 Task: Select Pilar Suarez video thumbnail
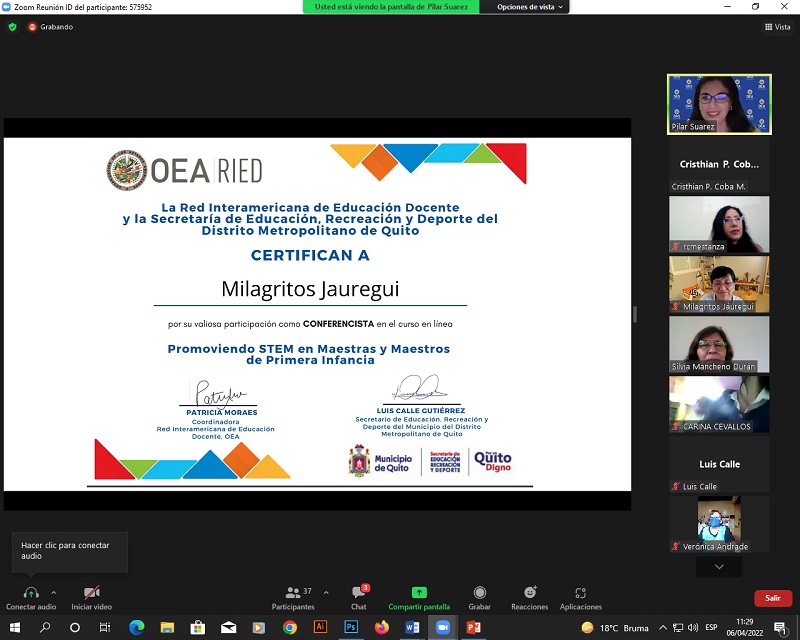coord(719,105)
